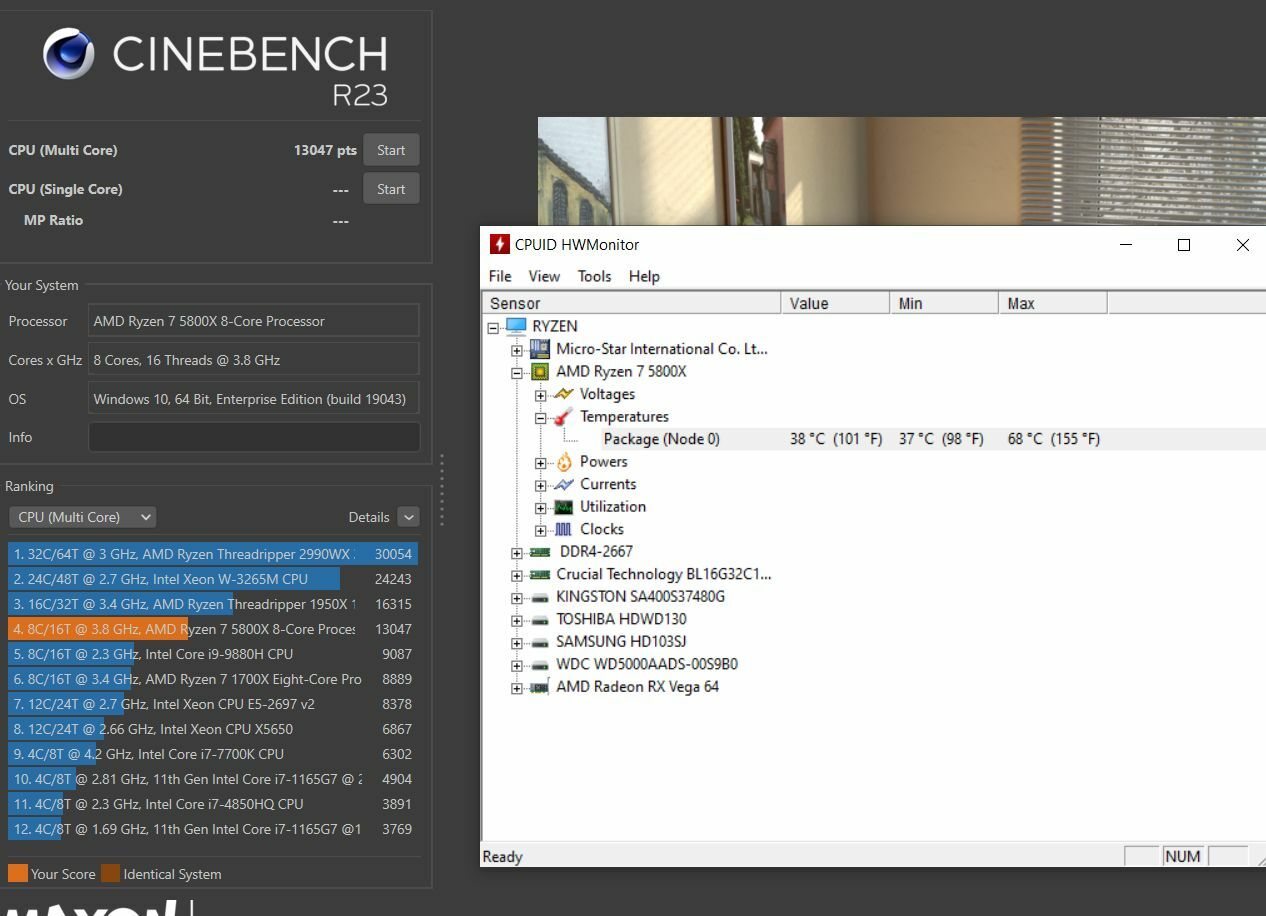Screen dimensions: 1266x916
Task: Click the OS field Windows 10 64 Bit
Action: click(254, 399)
